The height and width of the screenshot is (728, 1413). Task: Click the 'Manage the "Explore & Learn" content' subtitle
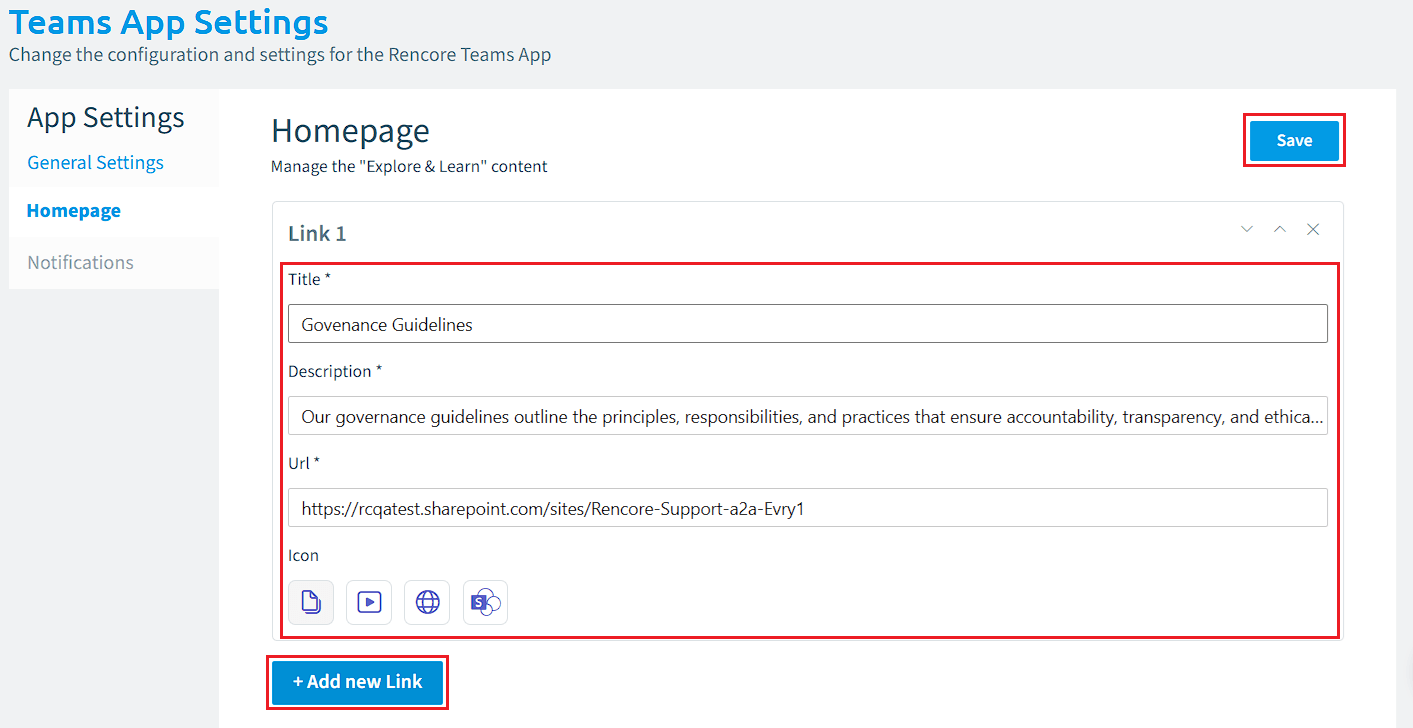coord(409,167)
